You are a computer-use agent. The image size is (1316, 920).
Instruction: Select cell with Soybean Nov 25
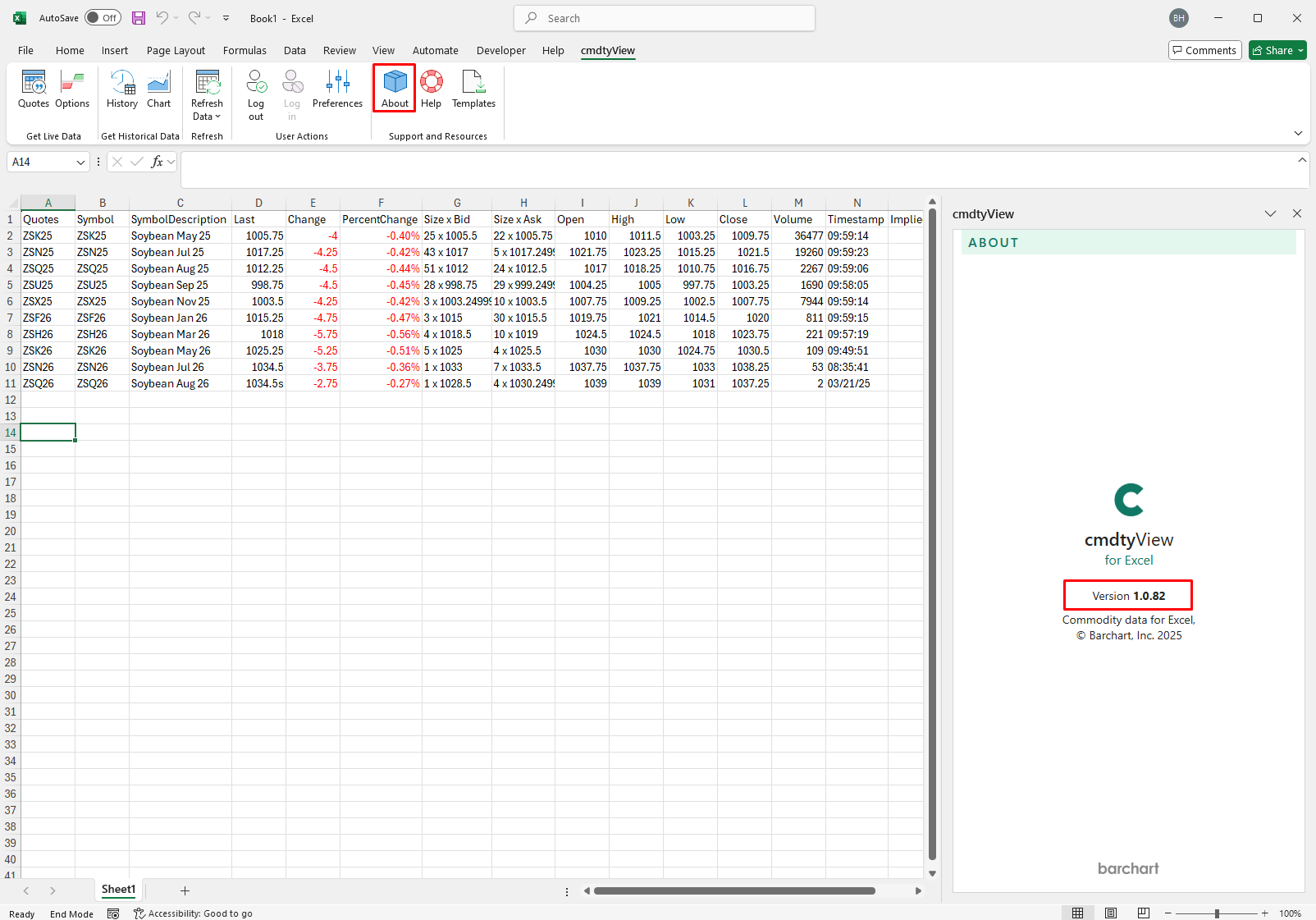[180, 301]
